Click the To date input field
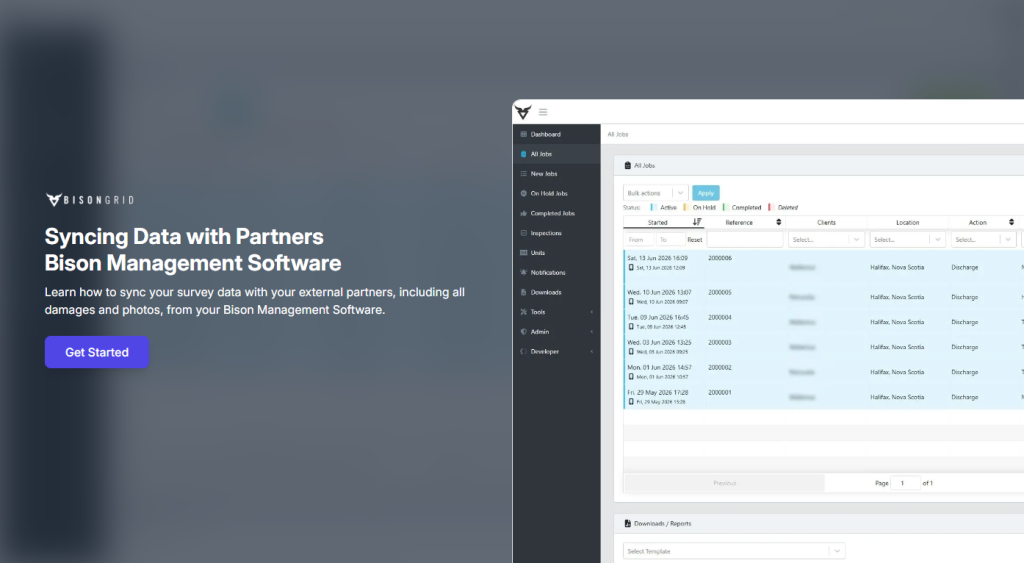The height and width of the screenshot is (563, 1024). pos(671,240)
